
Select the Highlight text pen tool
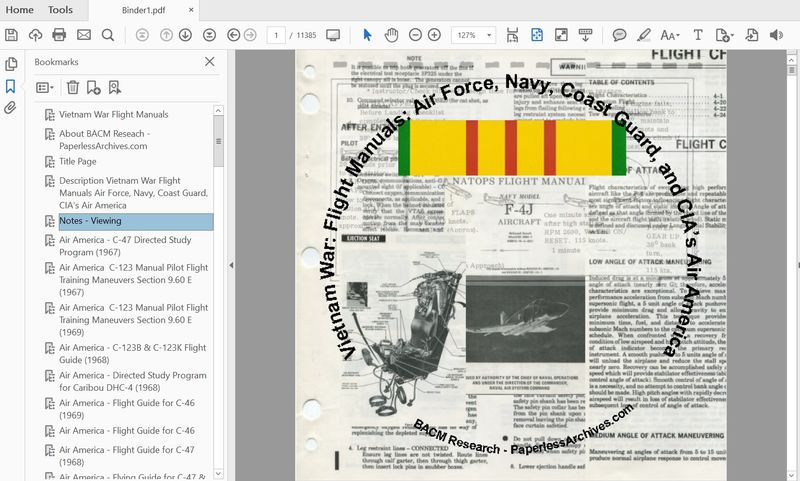click(644, 35)
